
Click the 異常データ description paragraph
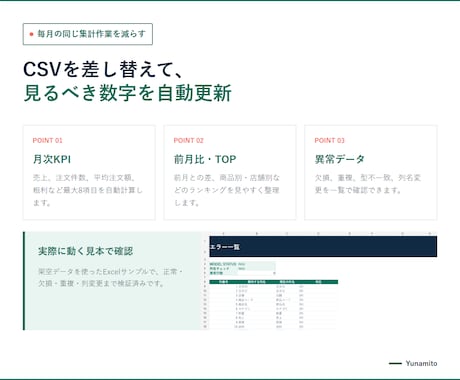368,184
